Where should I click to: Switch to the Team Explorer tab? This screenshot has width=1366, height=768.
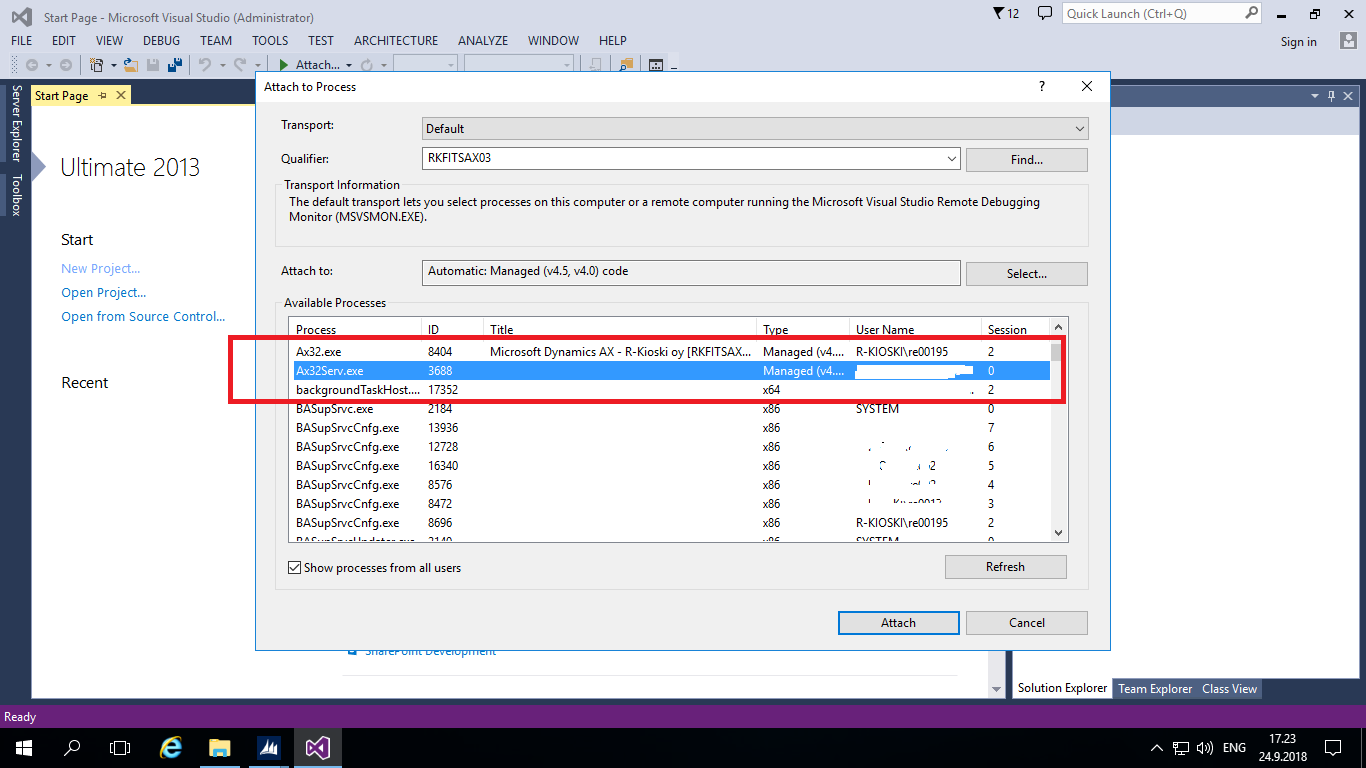[1154, 688]
